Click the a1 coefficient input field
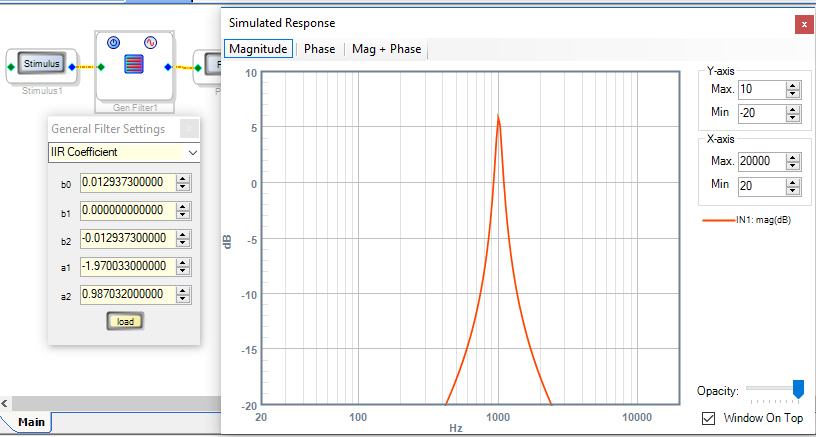816x437 pixels. [x=129, y=267]
